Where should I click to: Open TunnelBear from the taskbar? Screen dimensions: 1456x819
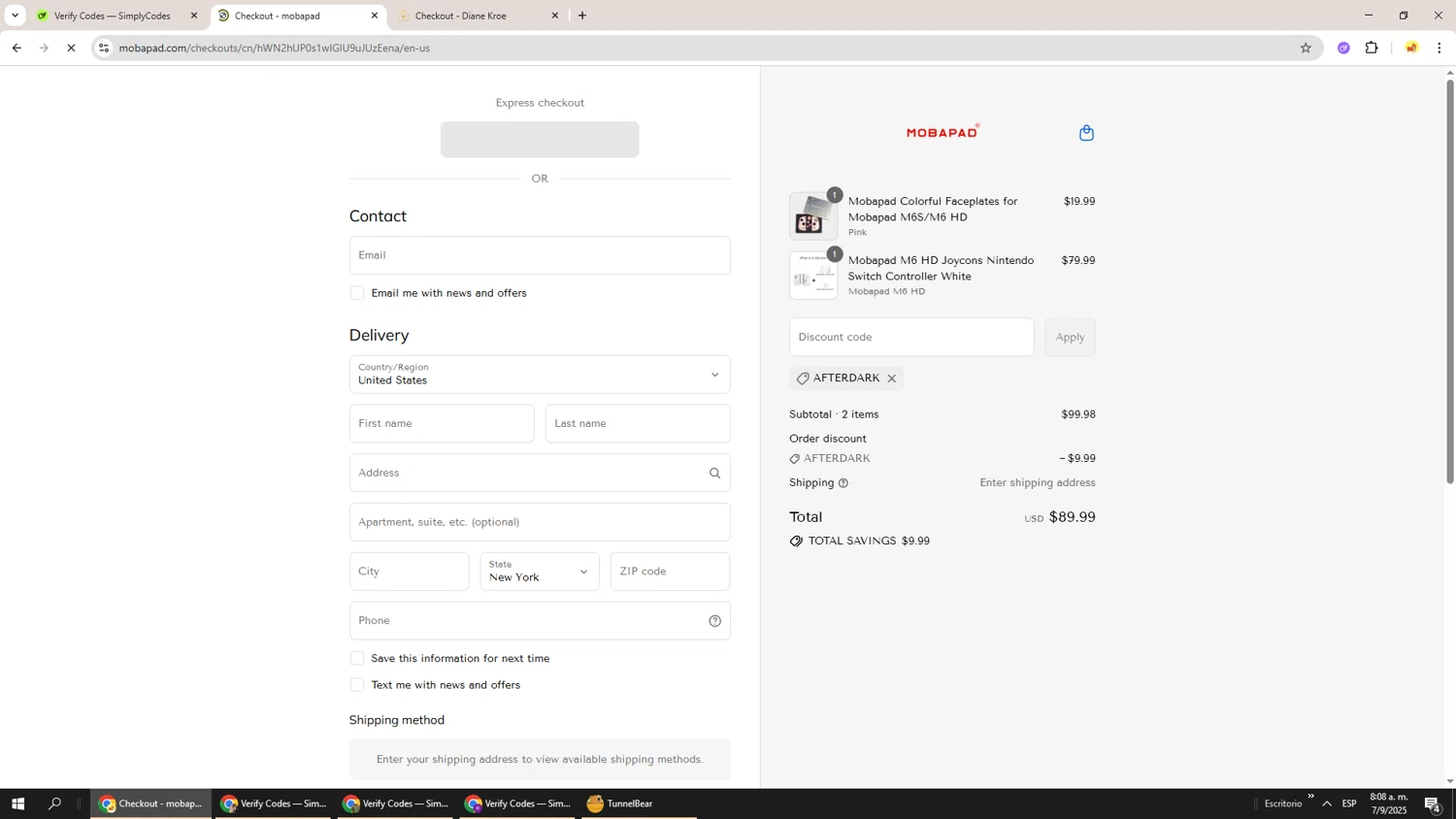click(x=639, y=803)
